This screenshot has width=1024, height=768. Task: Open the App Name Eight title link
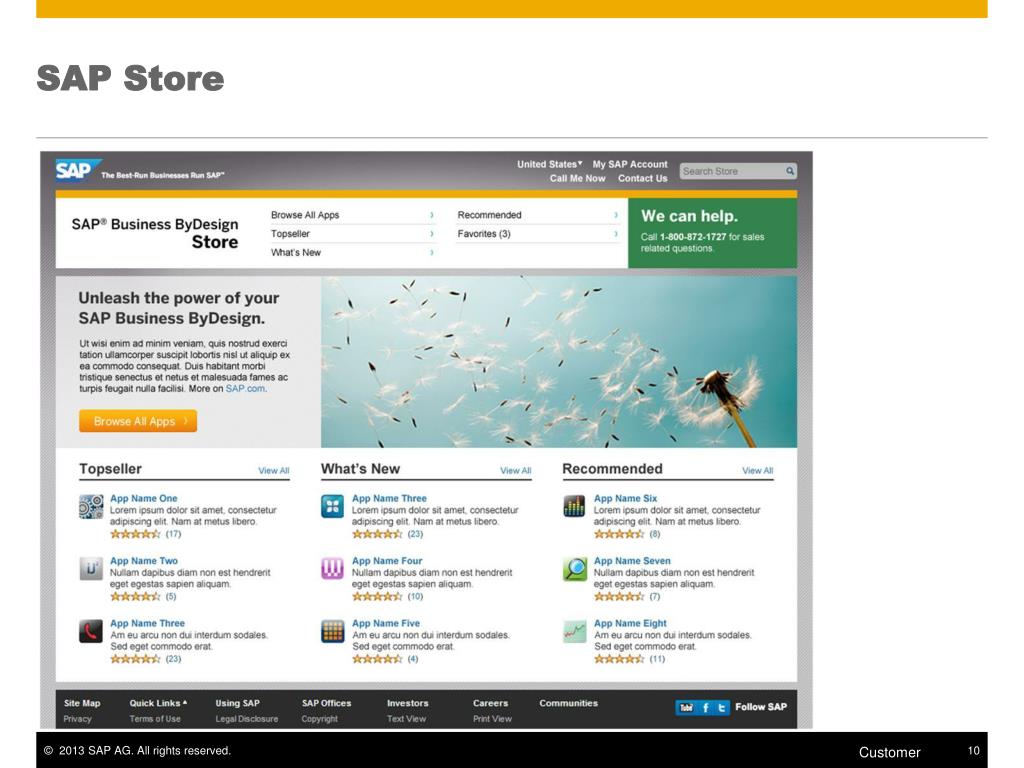(x=630, y=624)
